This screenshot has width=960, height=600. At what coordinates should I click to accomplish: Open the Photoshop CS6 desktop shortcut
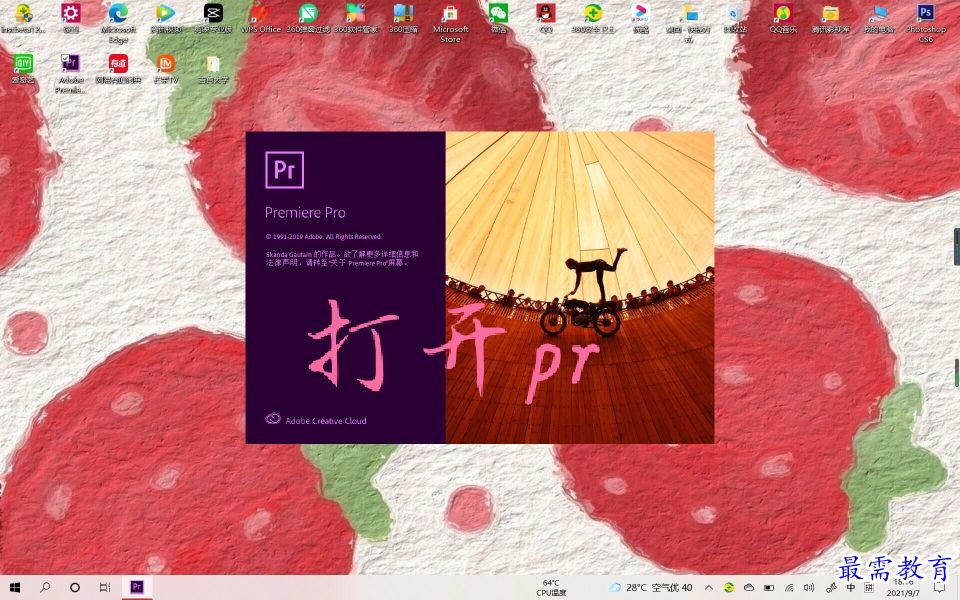[926, 23]
